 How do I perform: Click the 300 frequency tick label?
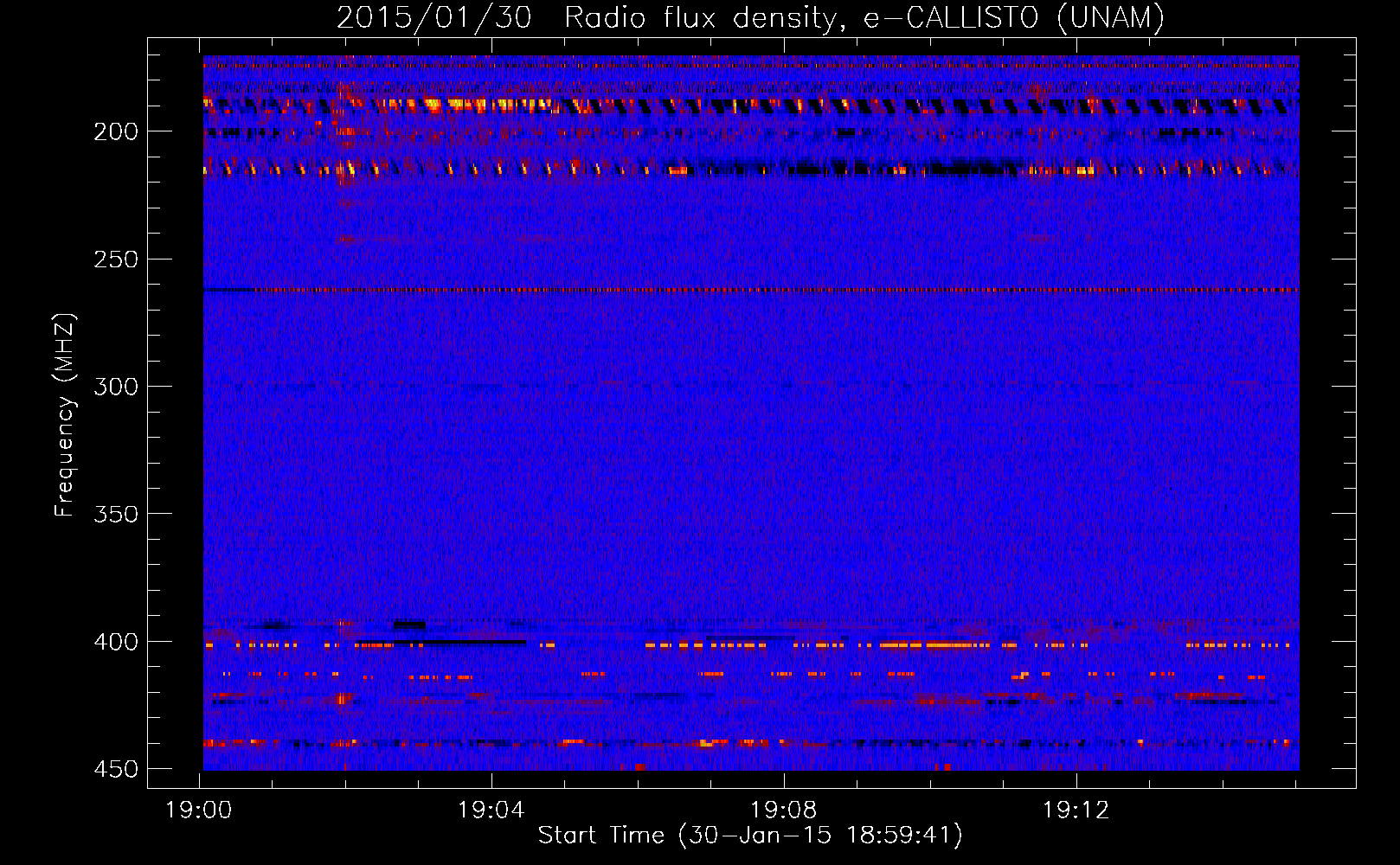(x=116, y=387)
